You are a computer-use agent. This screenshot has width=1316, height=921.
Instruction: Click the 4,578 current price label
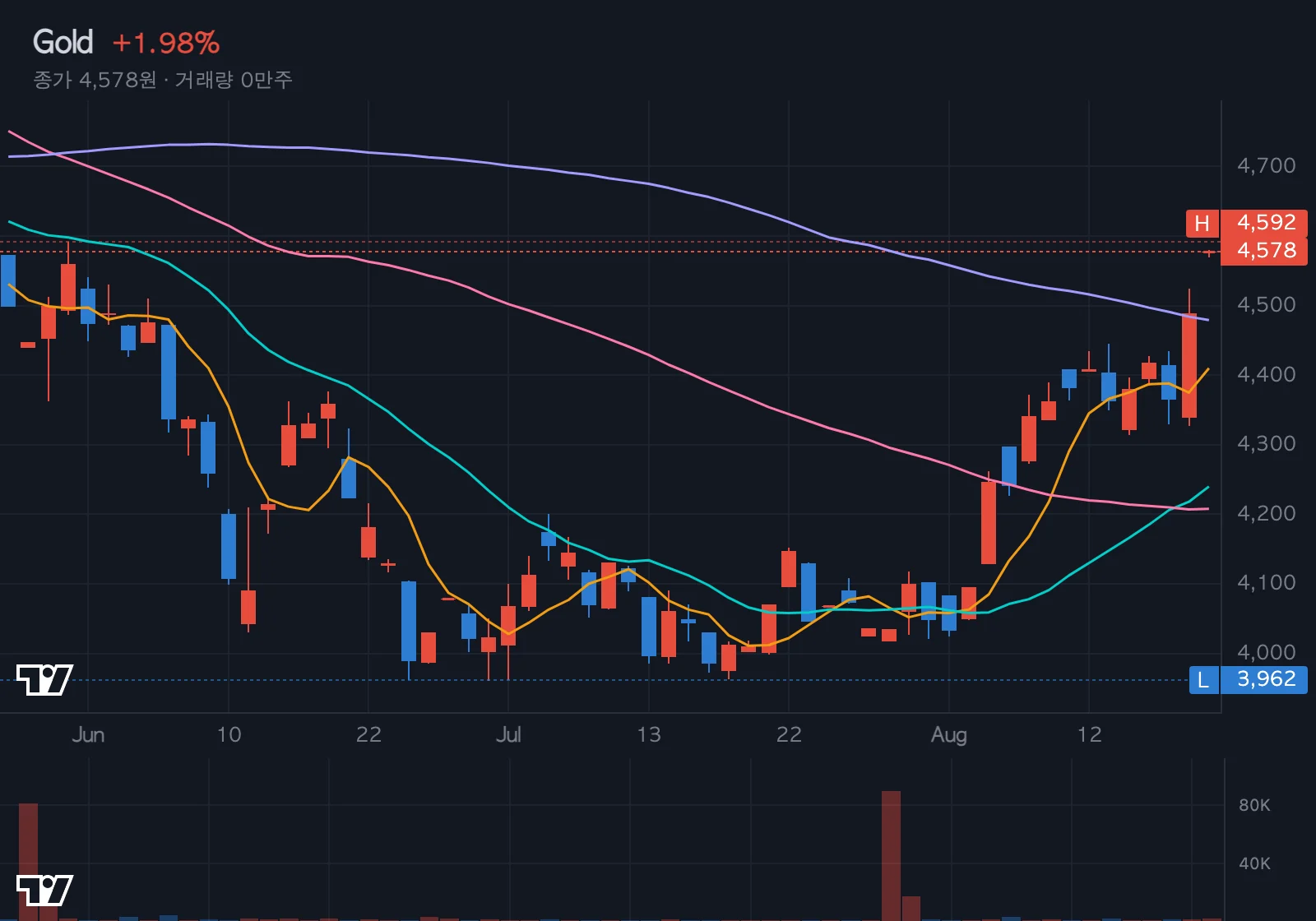pyautogui.click(x=1265, y=251)
